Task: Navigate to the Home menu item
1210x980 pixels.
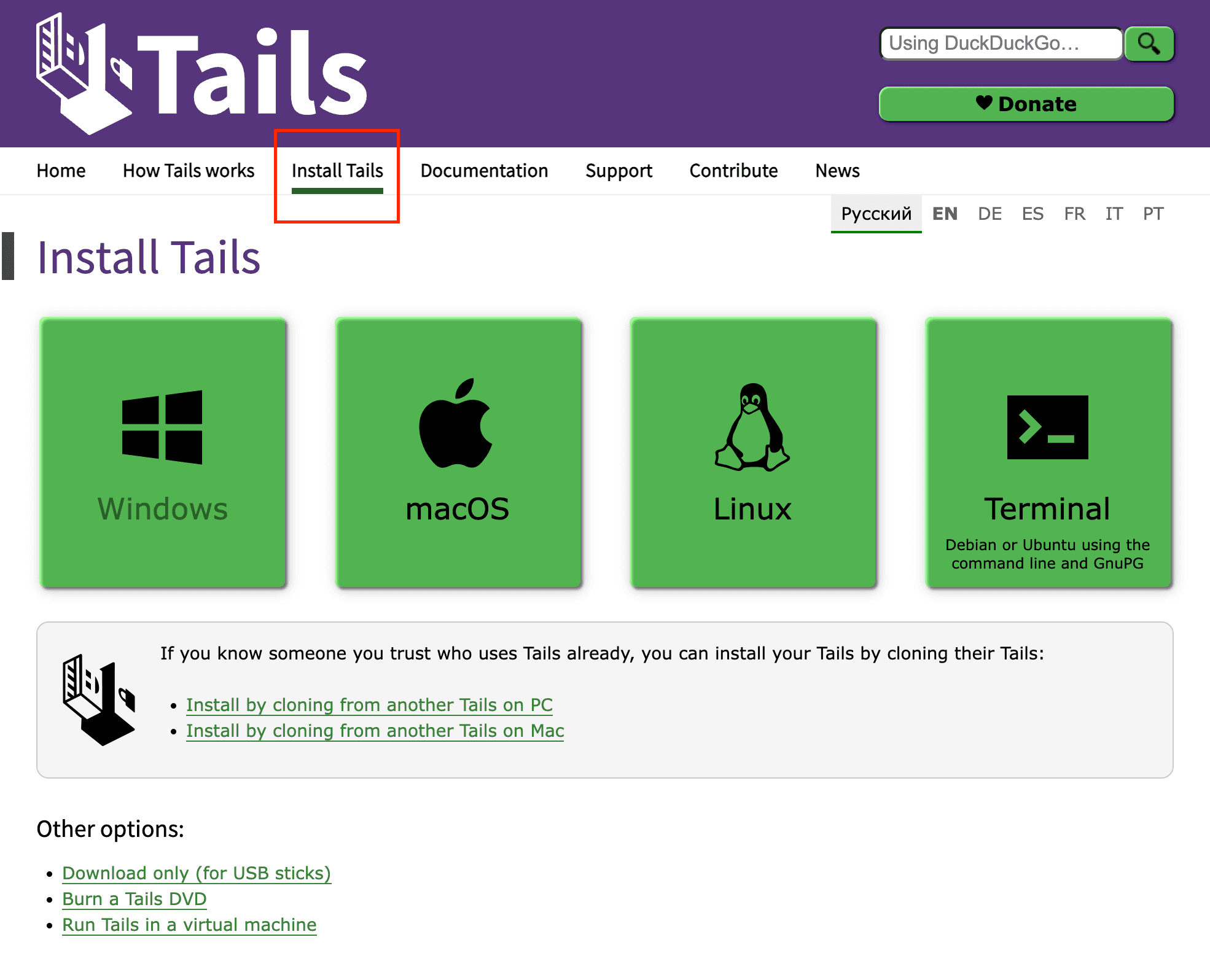Action: pyautogui.click(x=60, y=171)
